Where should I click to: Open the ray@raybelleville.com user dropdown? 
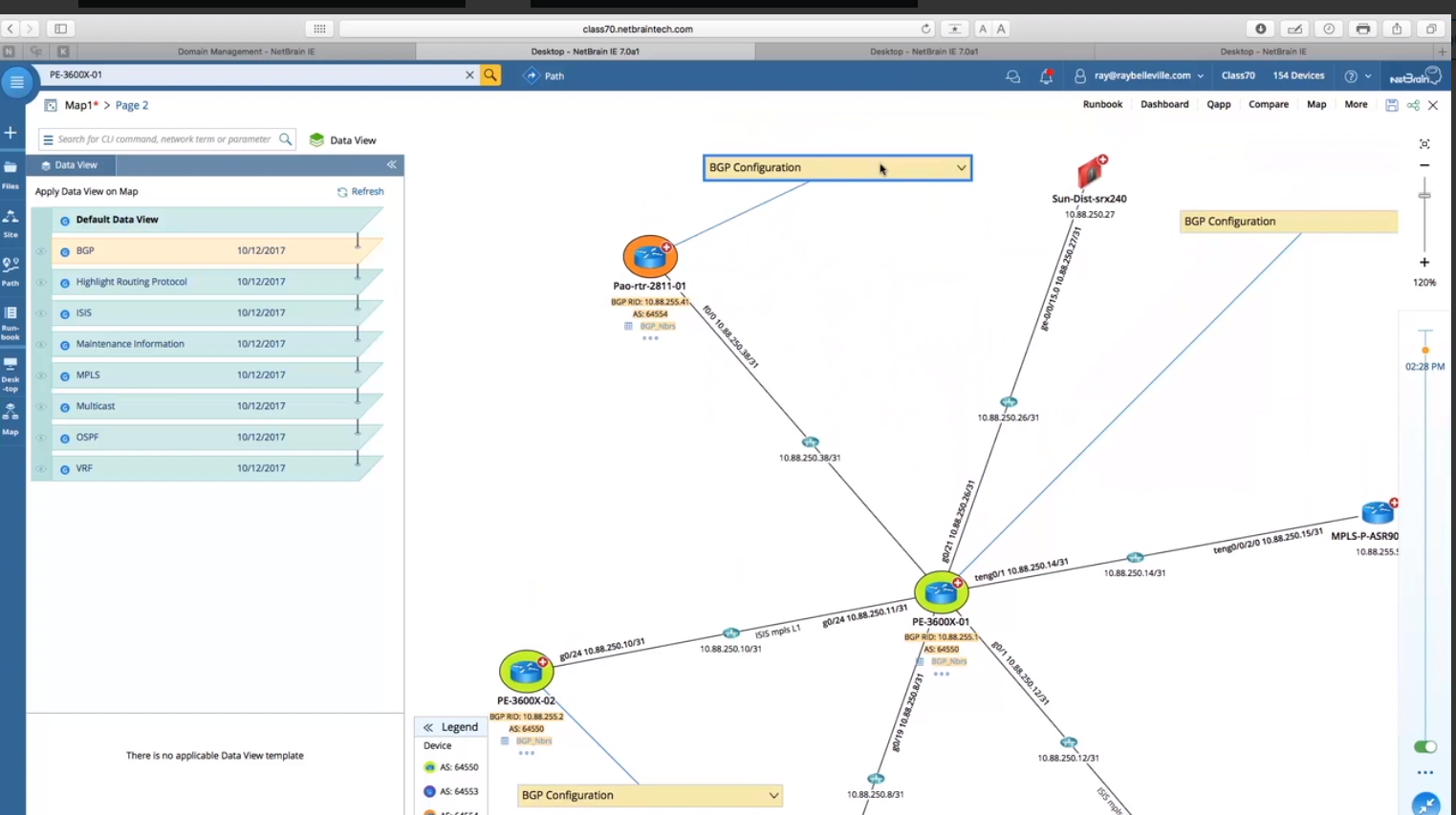point(1139,75)
